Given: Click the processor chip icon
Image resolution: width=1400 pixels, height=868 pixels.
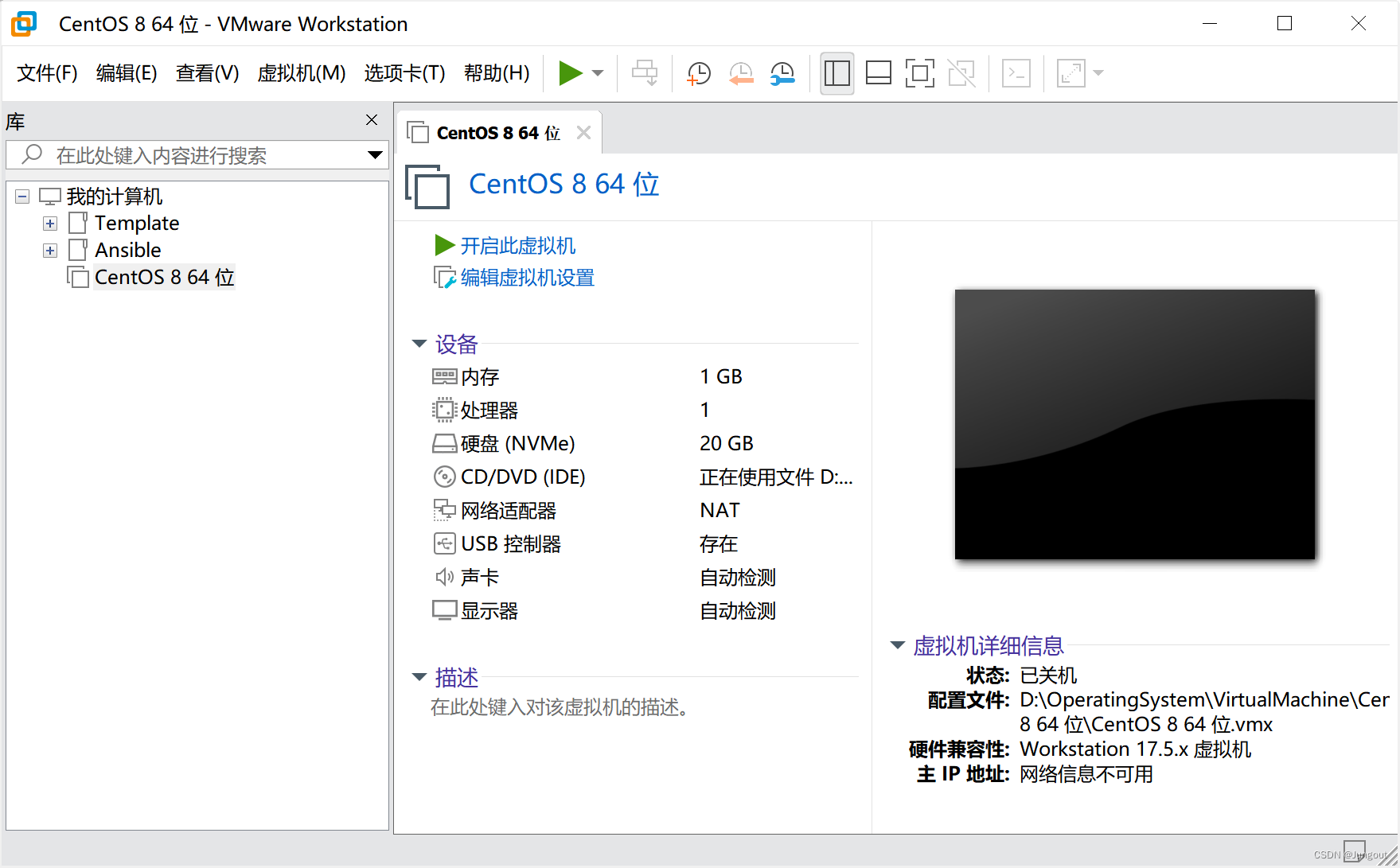Looking at the screenshot, I should pos(444,410).
